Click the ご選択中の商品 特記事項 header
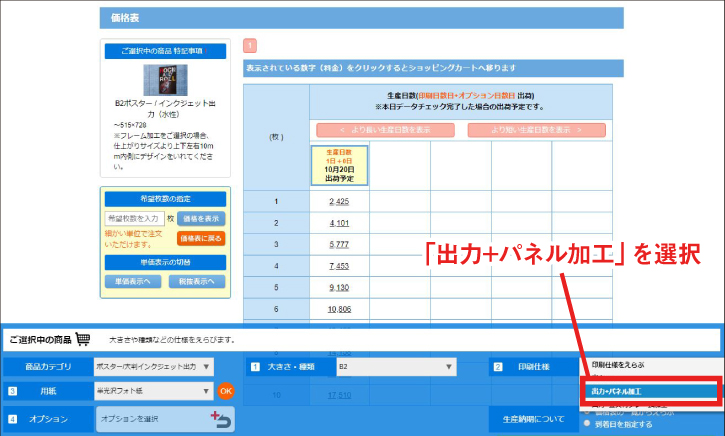Image resolution: width=725 pixels, height=436 pixels. (x=166, y=51)
